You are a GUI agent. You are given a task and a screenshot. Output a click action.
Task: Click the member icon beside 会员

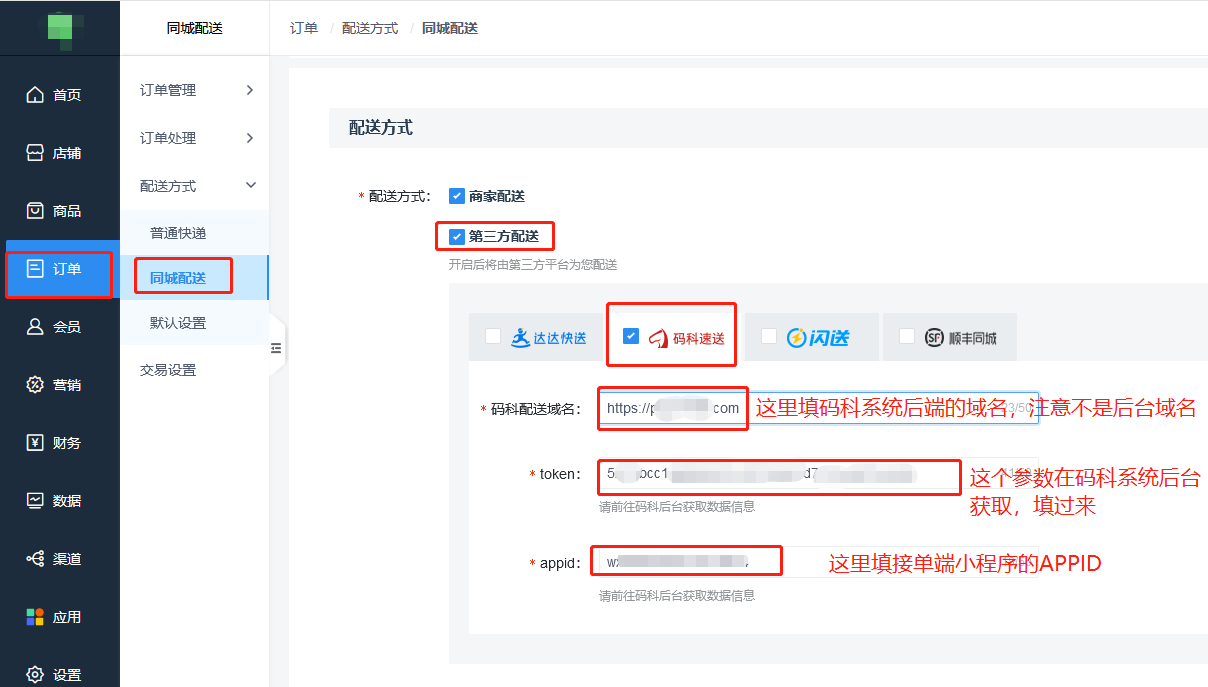[x=35, y=327]
